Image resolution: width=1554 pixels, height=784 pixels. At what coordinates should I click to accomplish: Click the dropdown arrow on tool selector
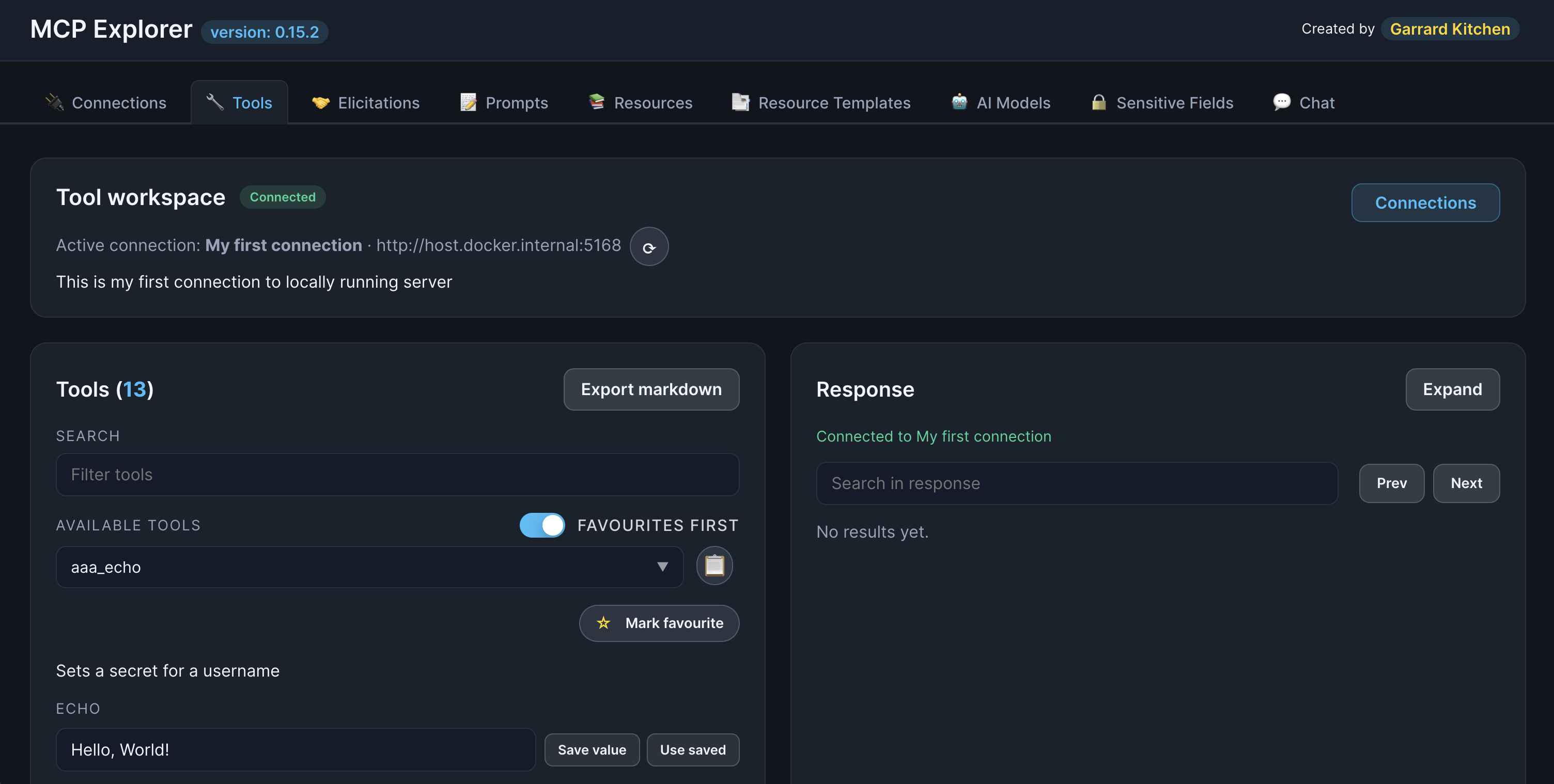click(662, 567)
